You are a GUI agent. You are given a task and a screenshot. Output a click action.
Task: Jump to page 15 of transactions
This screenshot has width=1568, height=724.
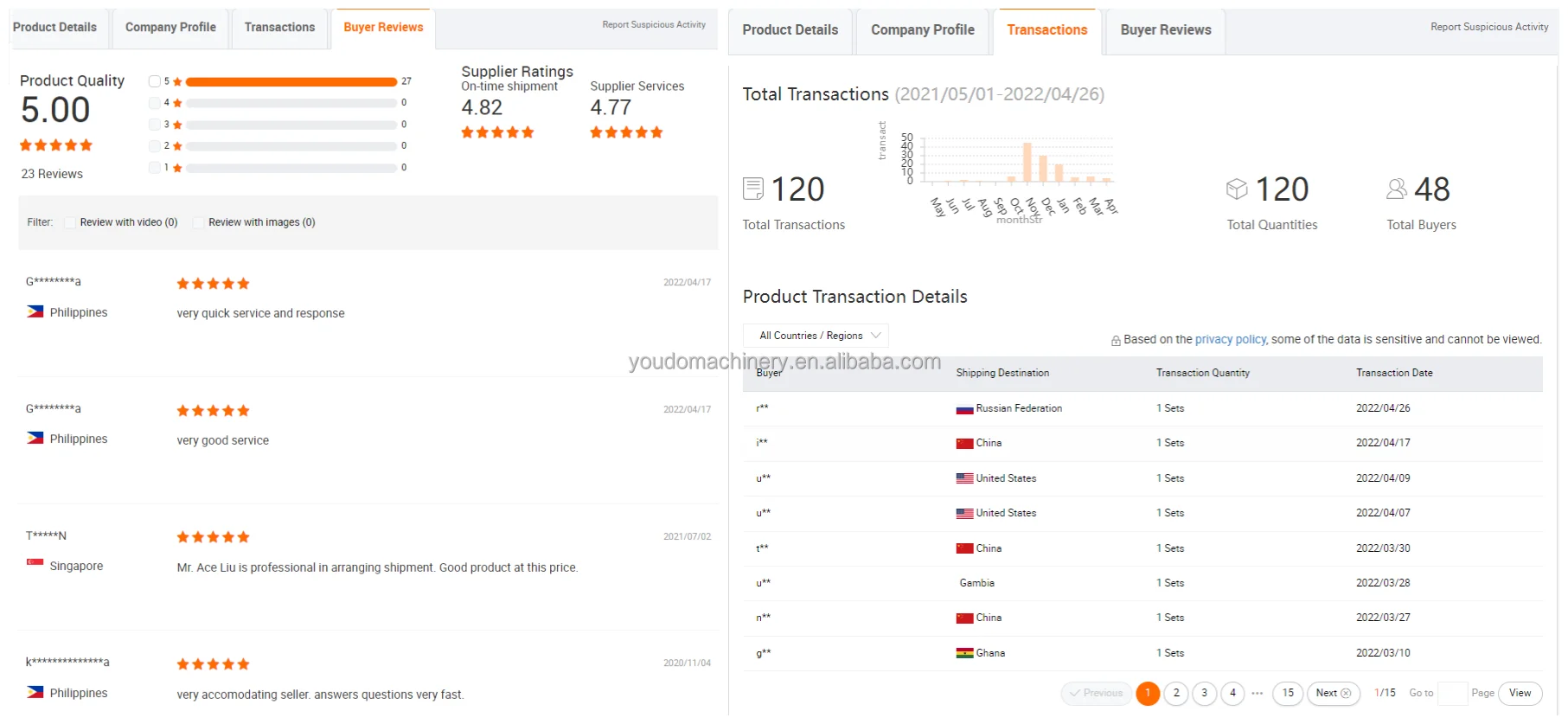(1287, 693)
